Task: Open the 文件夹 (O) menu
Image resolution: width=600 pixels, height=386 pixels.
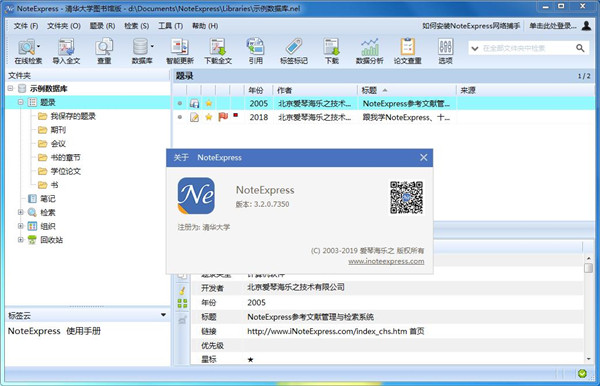Action: (64, 26)
